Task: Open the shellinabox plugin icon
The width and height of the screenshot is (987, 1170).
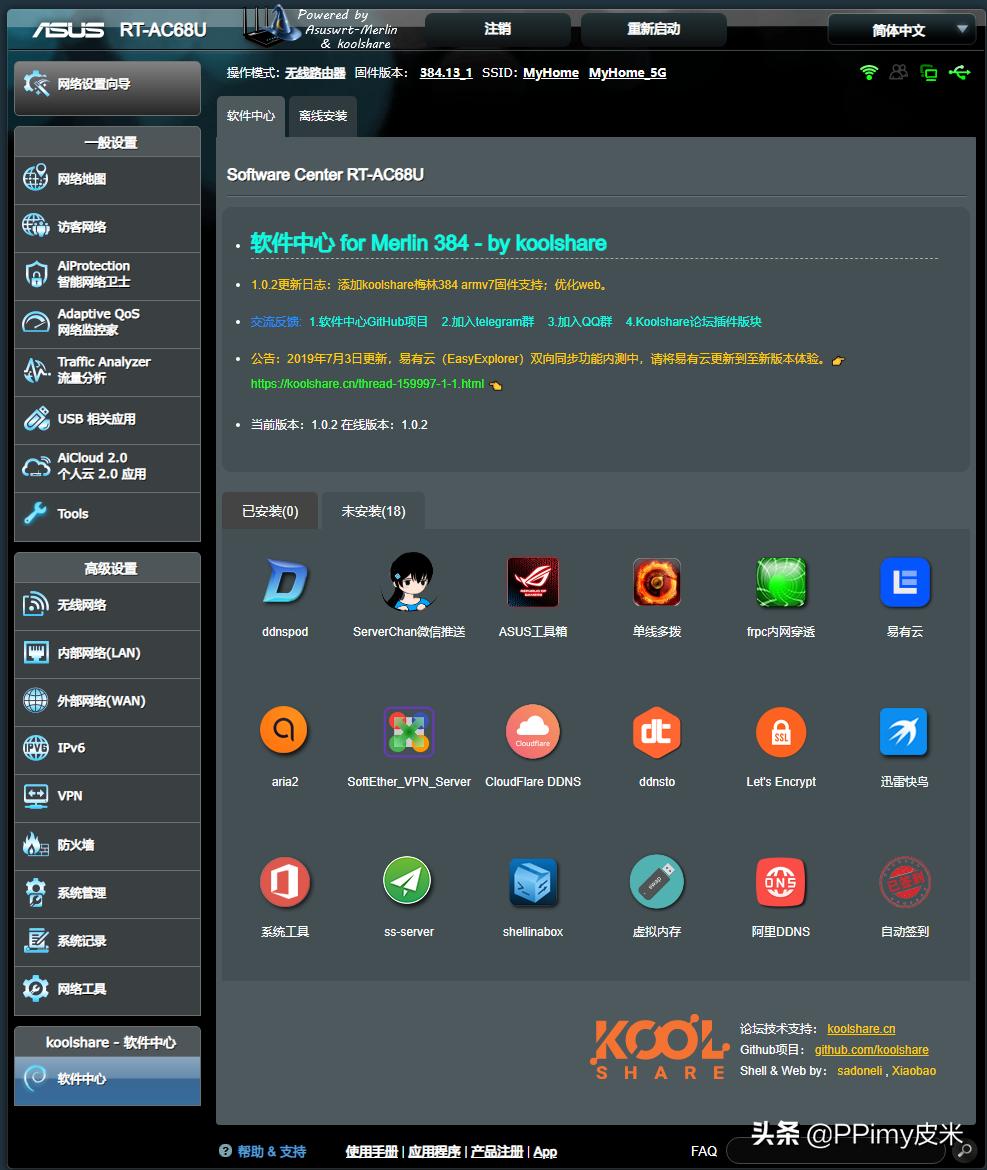Action: click(x=533, y=883)
